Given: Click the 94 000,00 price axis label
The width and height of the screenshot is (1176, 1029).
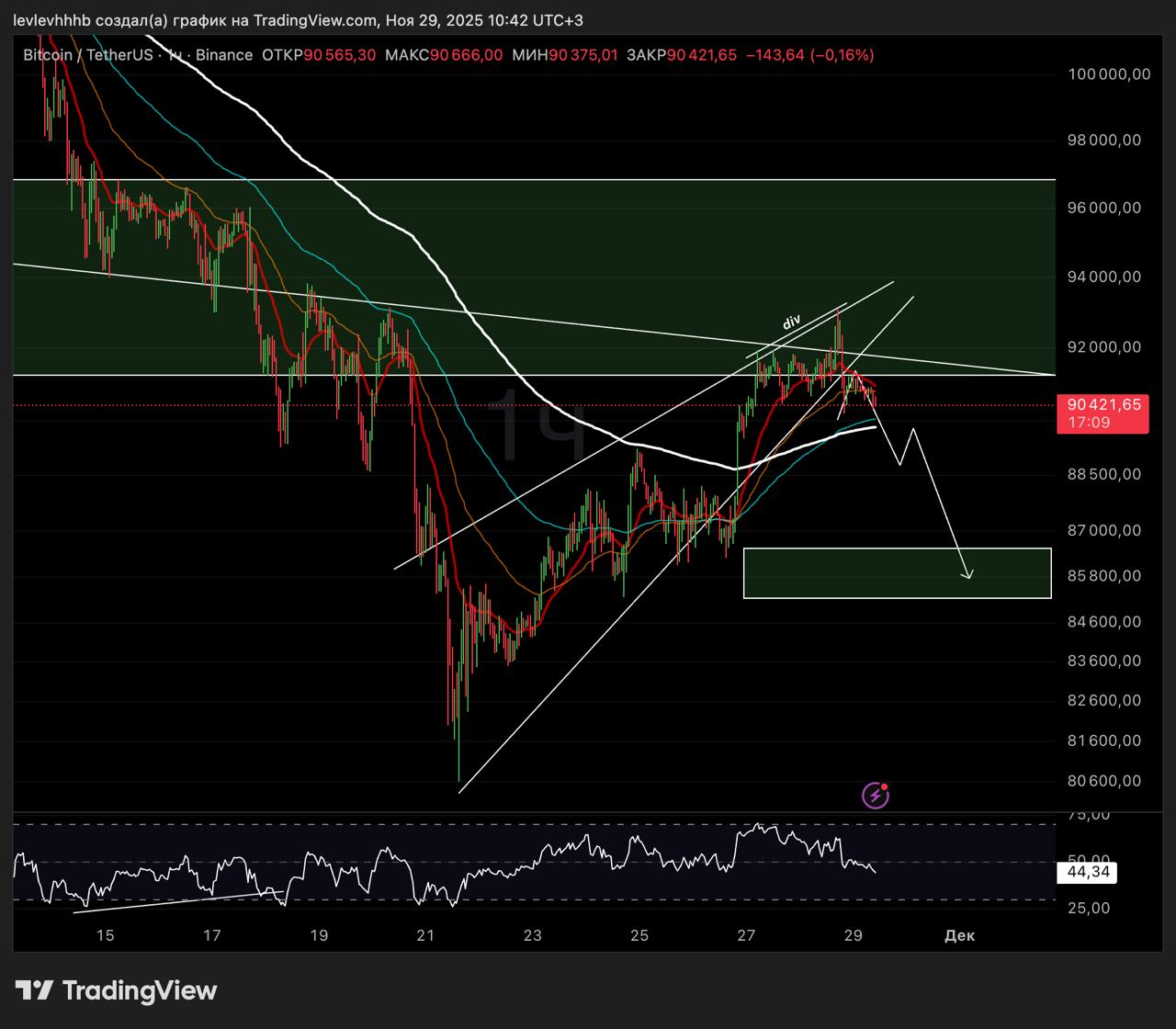Looking at the screenshot, I should [x=1105, y=277].
